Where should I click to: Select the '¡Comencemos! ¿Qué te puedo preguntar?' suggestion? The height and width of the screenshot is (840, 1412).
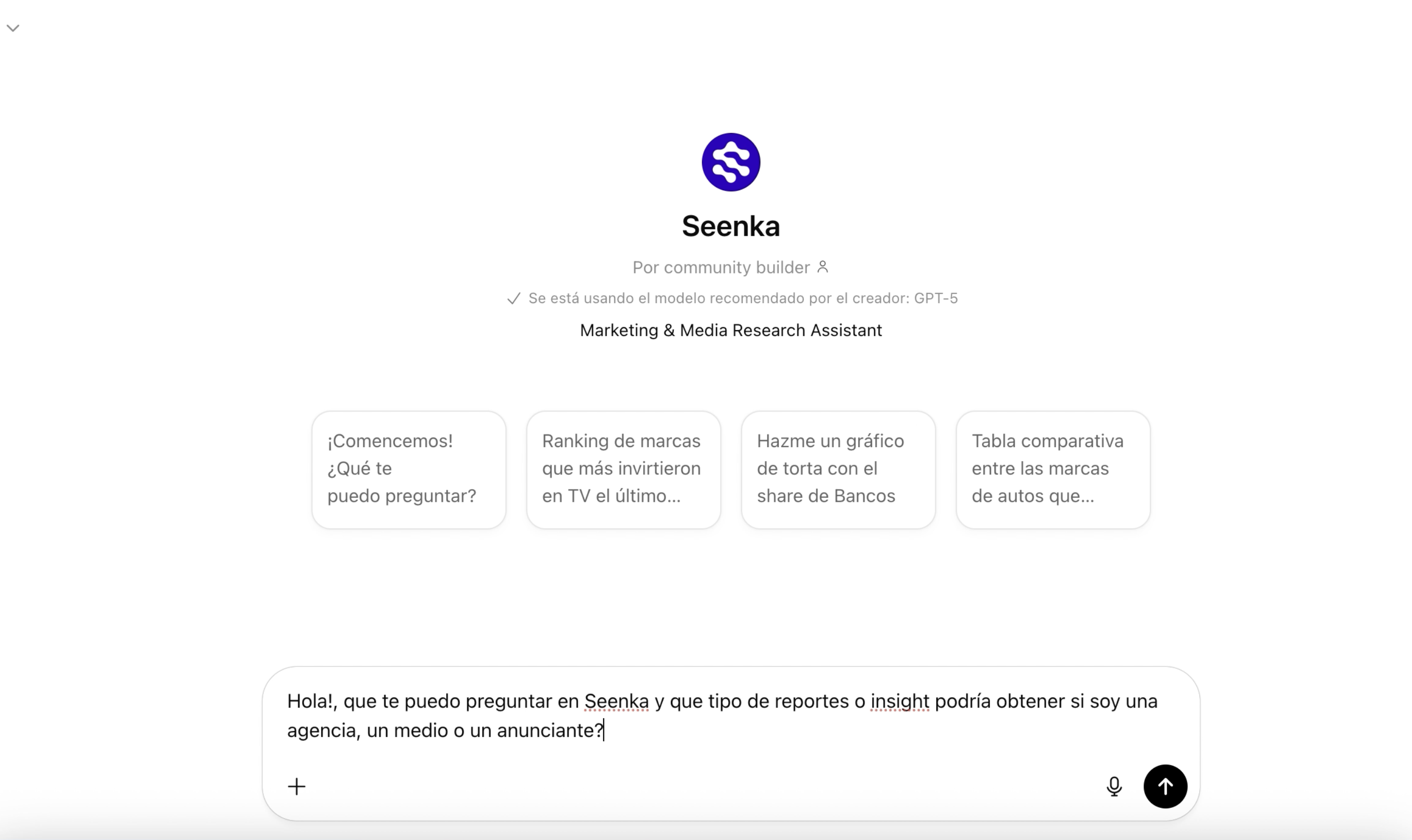tap(408, 468)
